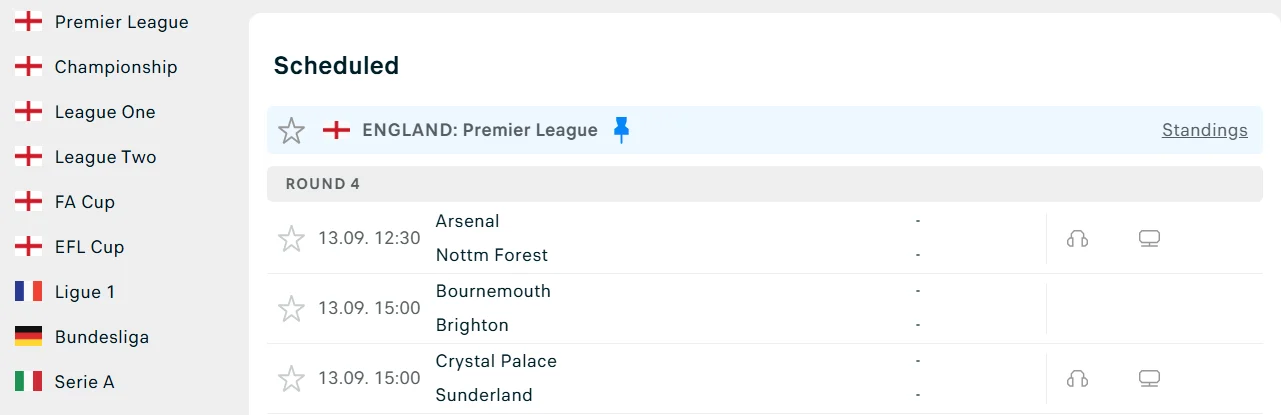Click headphones icon for Crystal Palace match
The width and height of the screenshot is (1281, 415).
tap(1077, 379)
